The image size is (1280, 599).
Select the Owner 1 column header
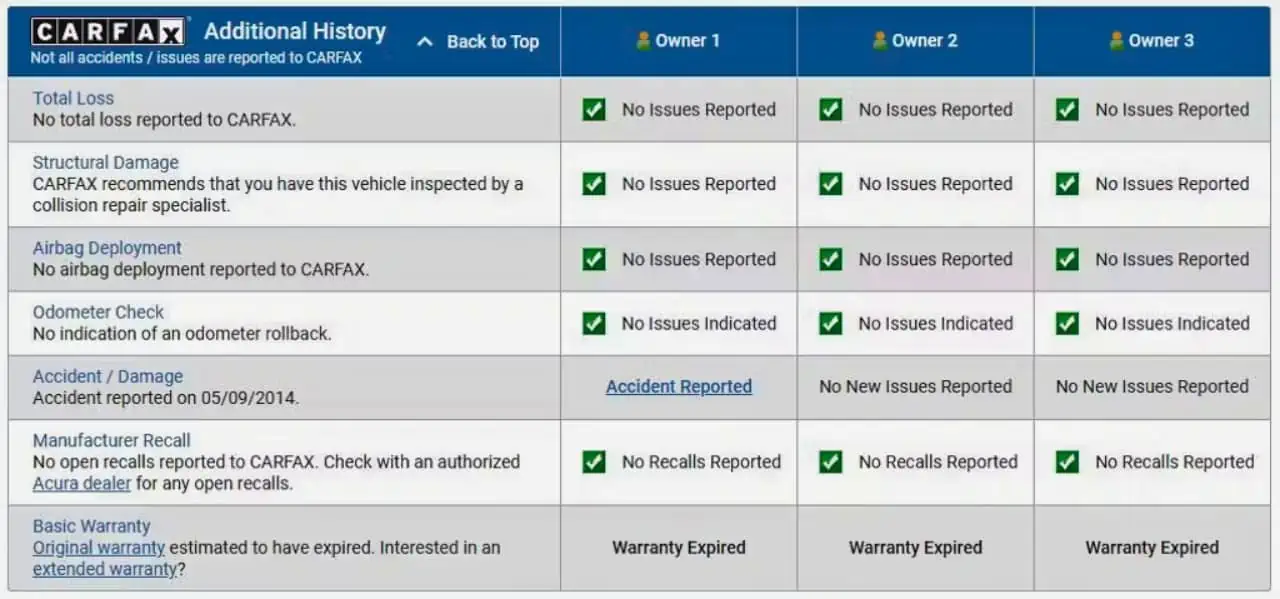point(678,41)
